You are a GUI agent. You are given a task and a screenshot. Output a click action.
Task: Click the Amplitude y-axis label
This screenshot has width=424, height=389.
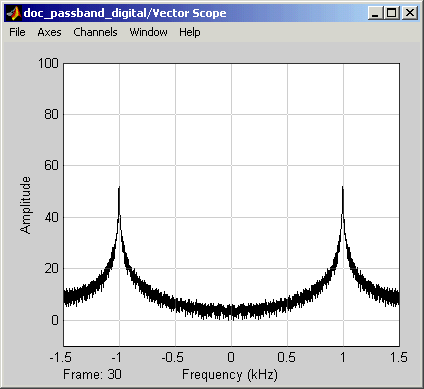click(x=25, y=205)
